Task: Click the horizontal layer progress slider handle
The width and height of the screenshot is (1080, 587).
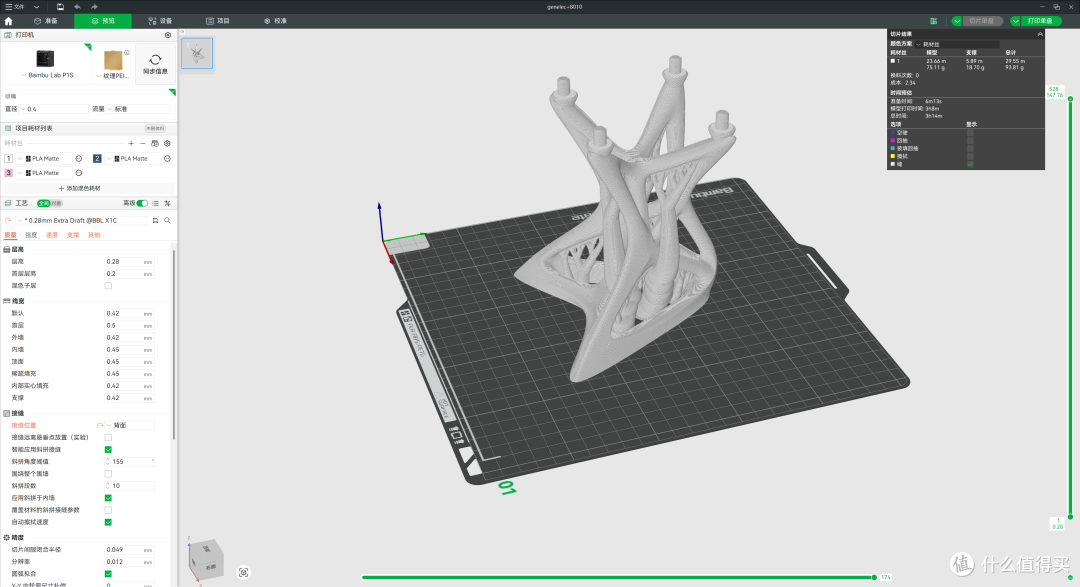Action: click(x=874, y=577)
